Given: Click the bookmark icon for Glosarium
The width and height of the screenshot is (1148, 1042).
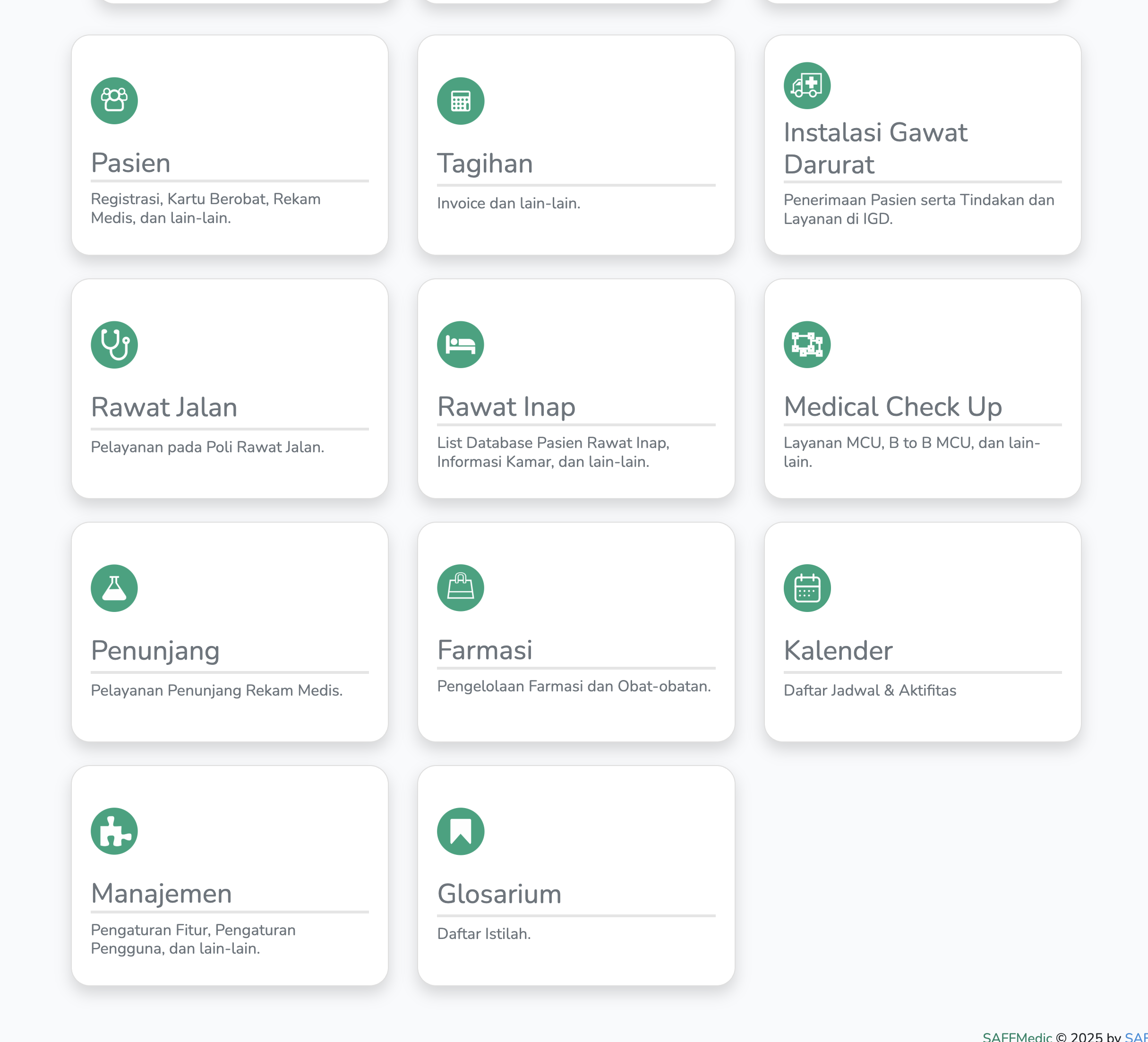Looking at the screenshot, I should point(460,831).
